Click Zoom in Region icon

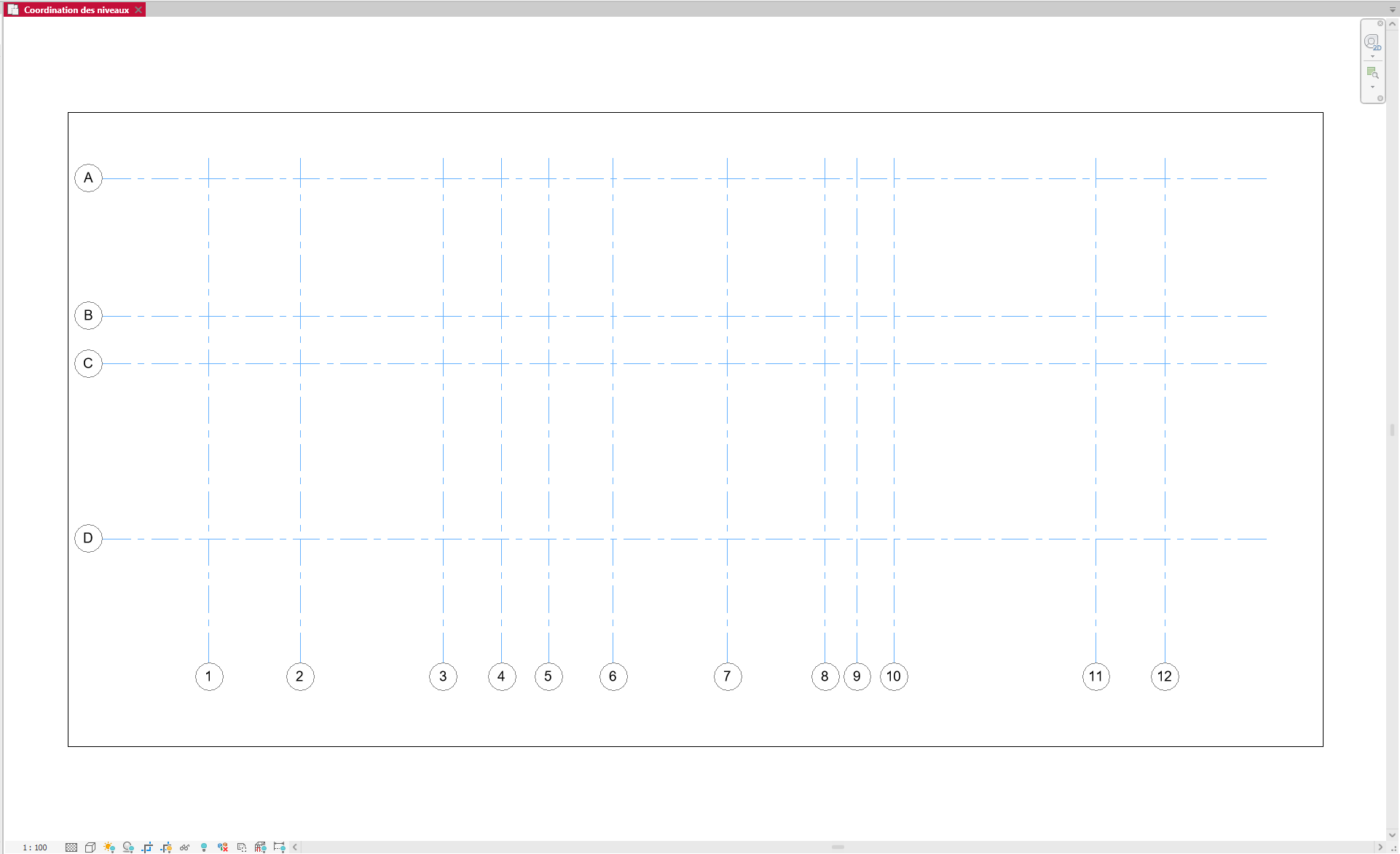[x=1372, y=72]
